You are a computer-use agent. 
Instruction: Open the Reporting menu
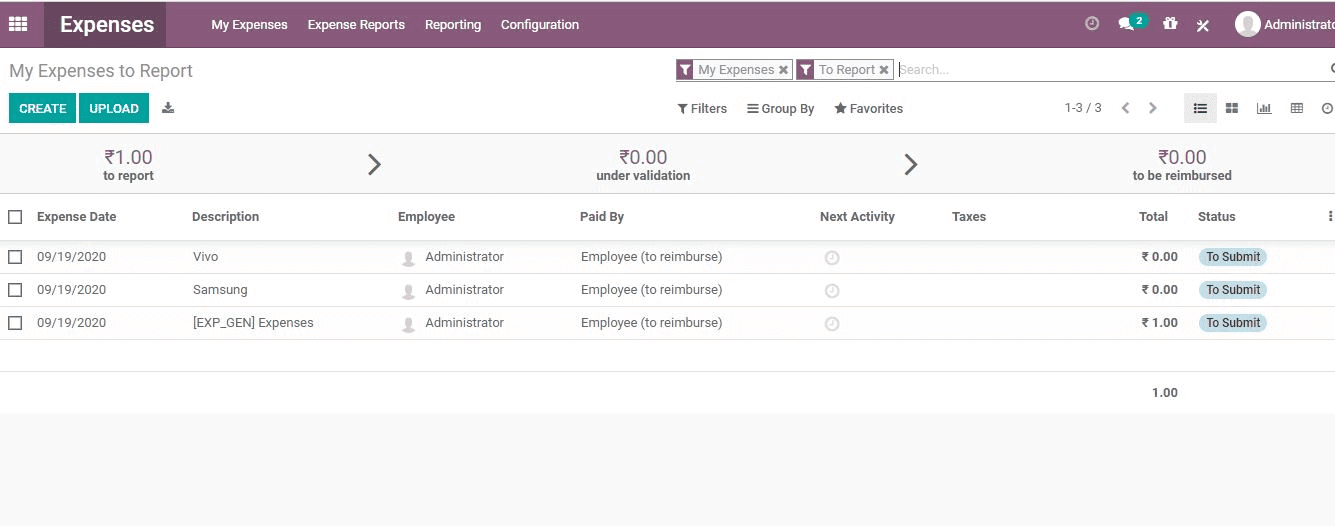453,25
